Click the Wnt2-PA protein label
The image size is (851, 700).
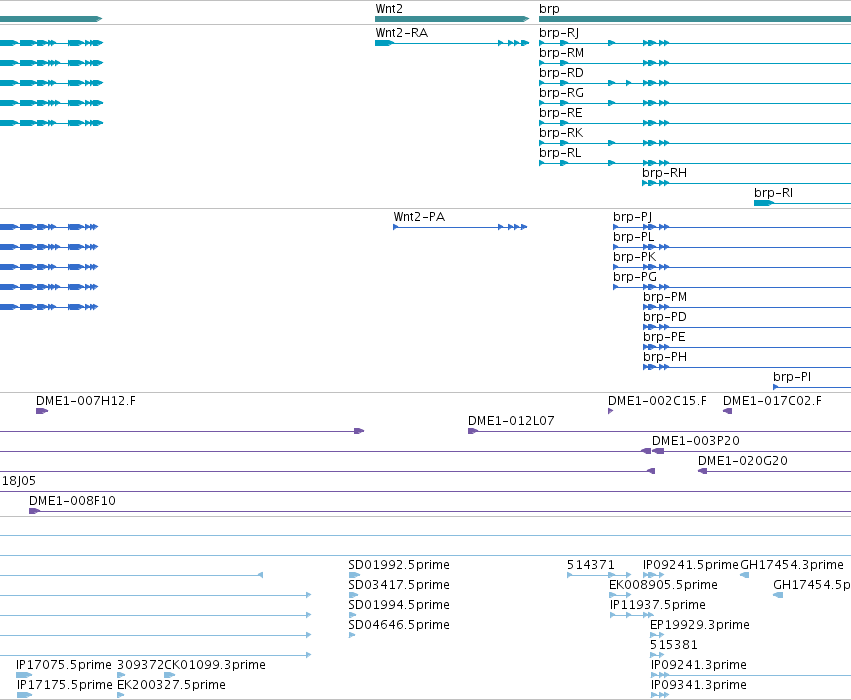point(419,217)
